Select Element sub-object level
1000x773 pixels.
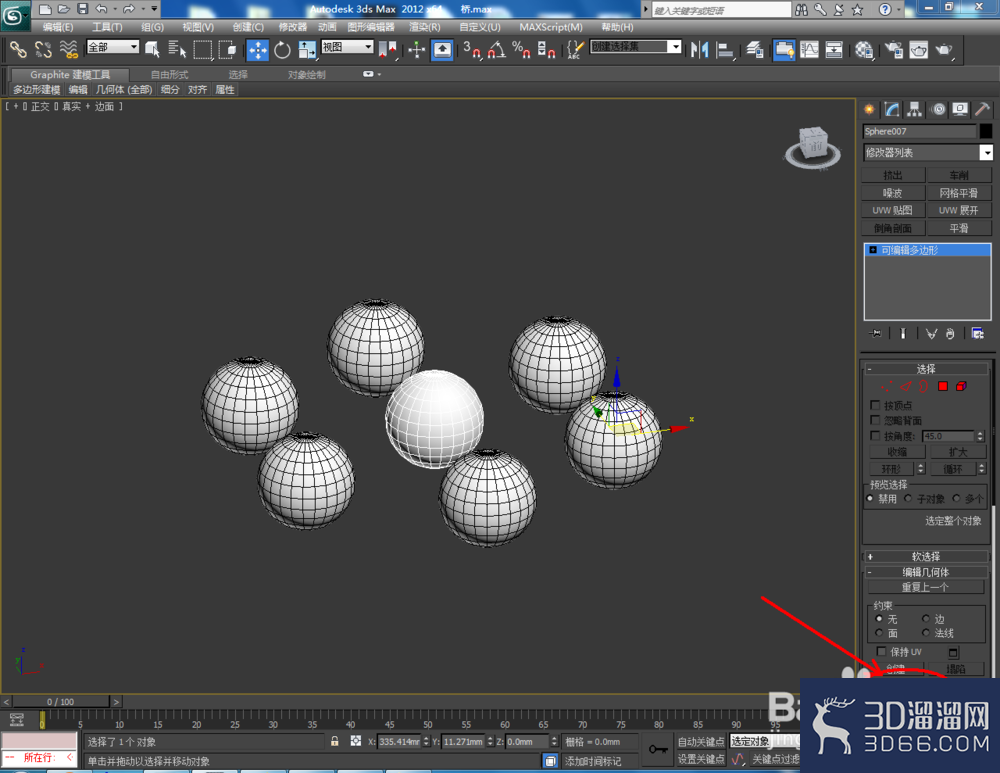click(x=961, y=386)
